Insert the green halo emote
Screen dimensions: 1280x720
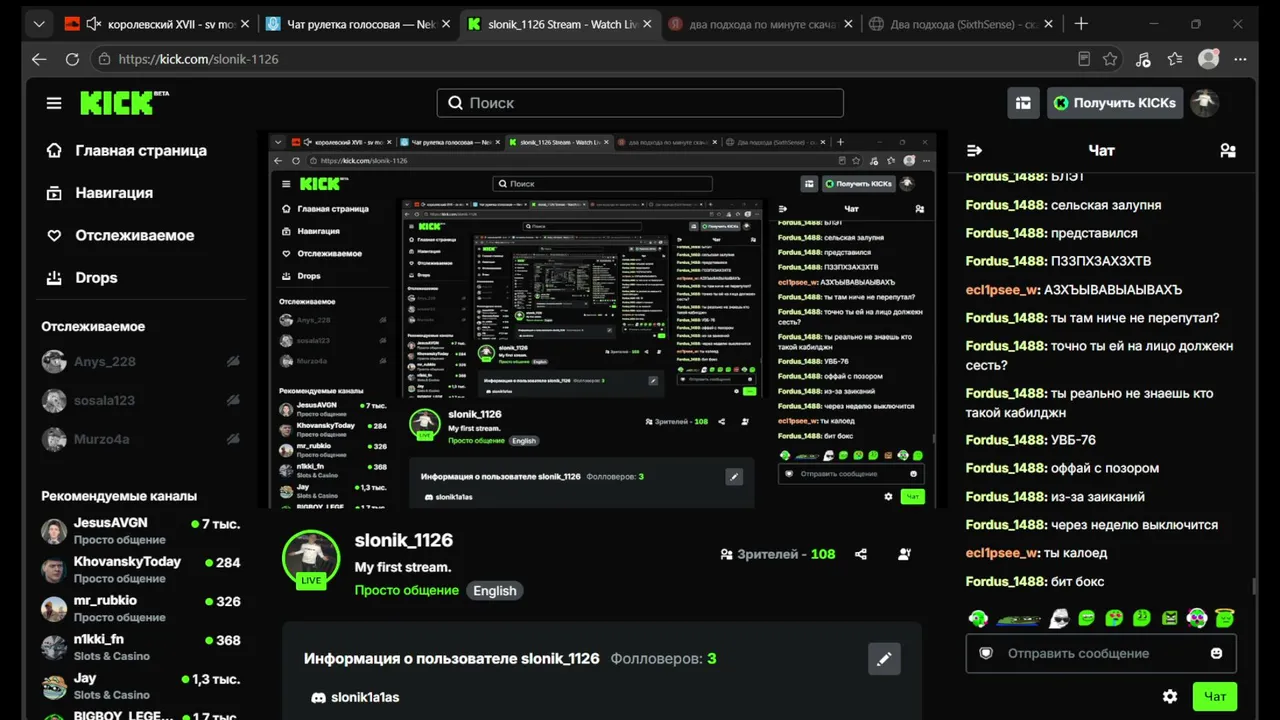coord(1225,619)
